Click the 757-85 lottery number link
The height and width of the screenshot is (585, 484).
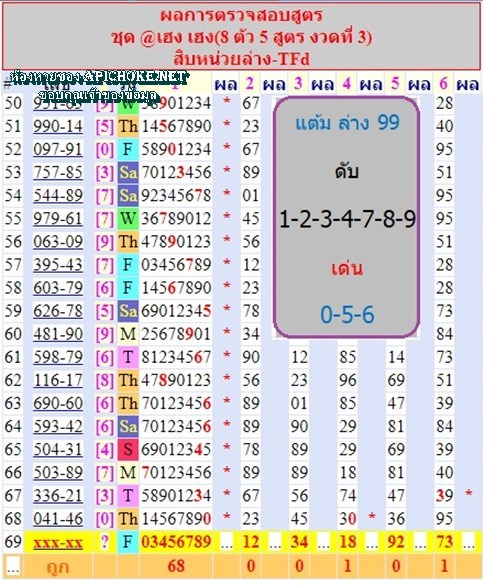coord(58,173)
